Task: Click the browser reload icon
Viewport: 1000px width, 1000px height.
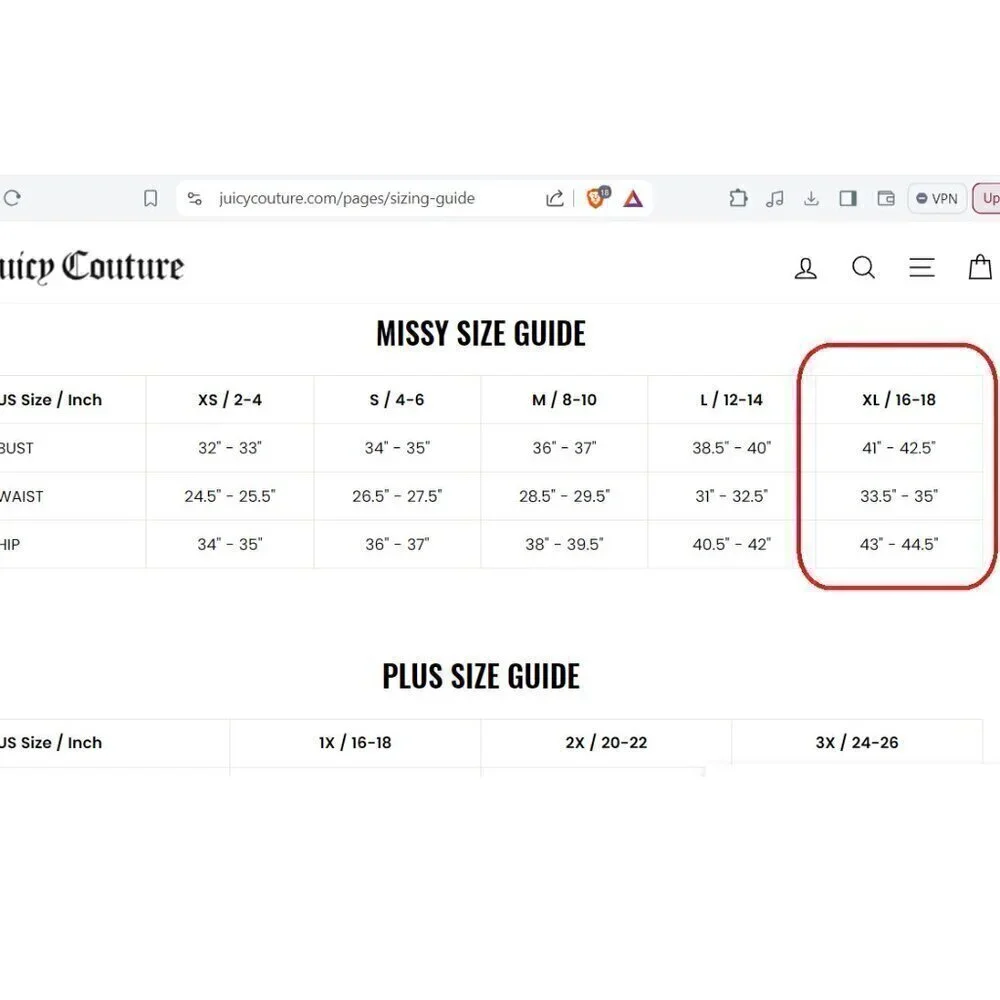Action: click(x=11, y=198)
